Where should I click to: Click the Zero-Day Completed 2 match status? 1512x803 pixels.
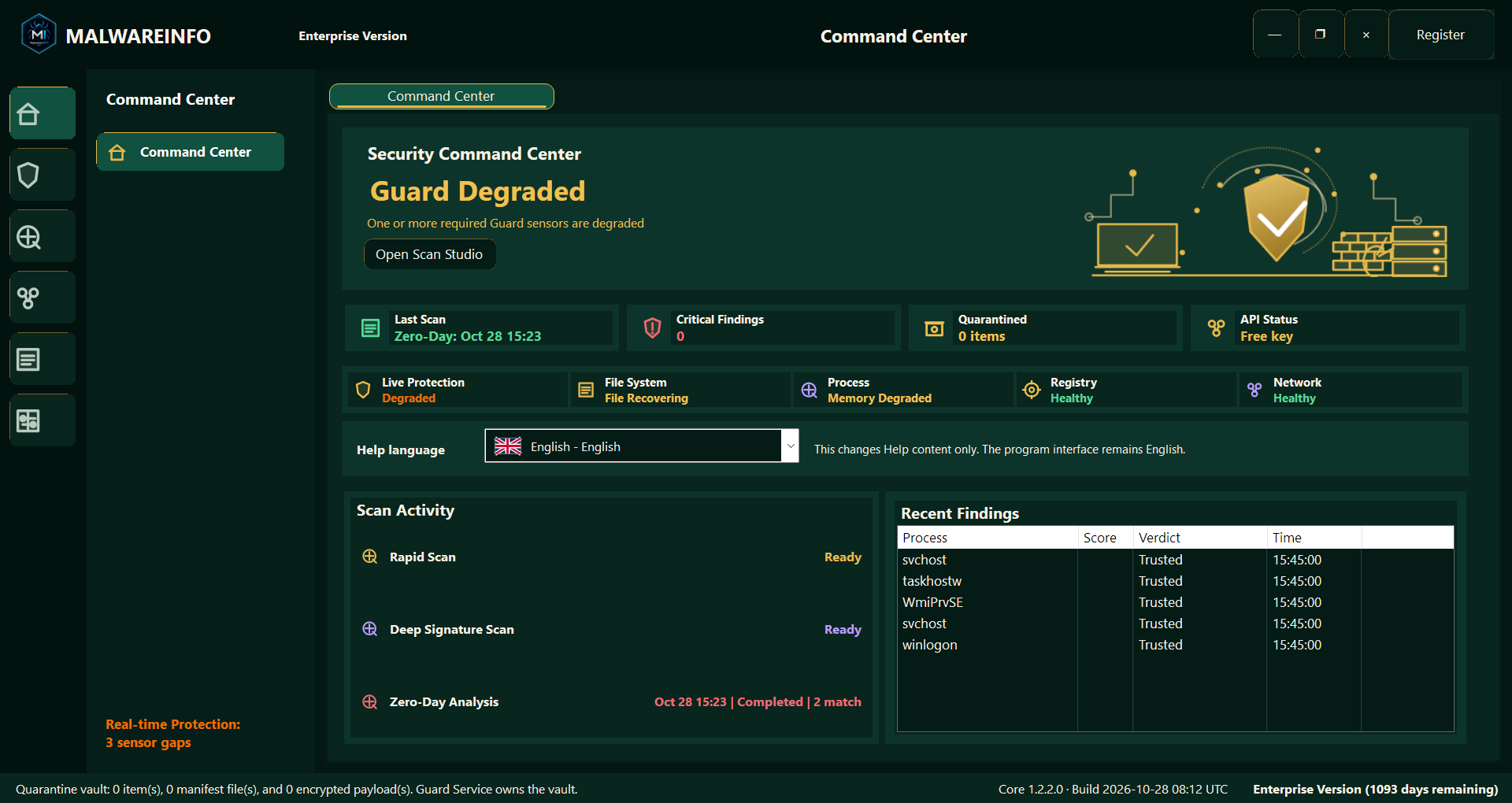click(x=758, y=701)
